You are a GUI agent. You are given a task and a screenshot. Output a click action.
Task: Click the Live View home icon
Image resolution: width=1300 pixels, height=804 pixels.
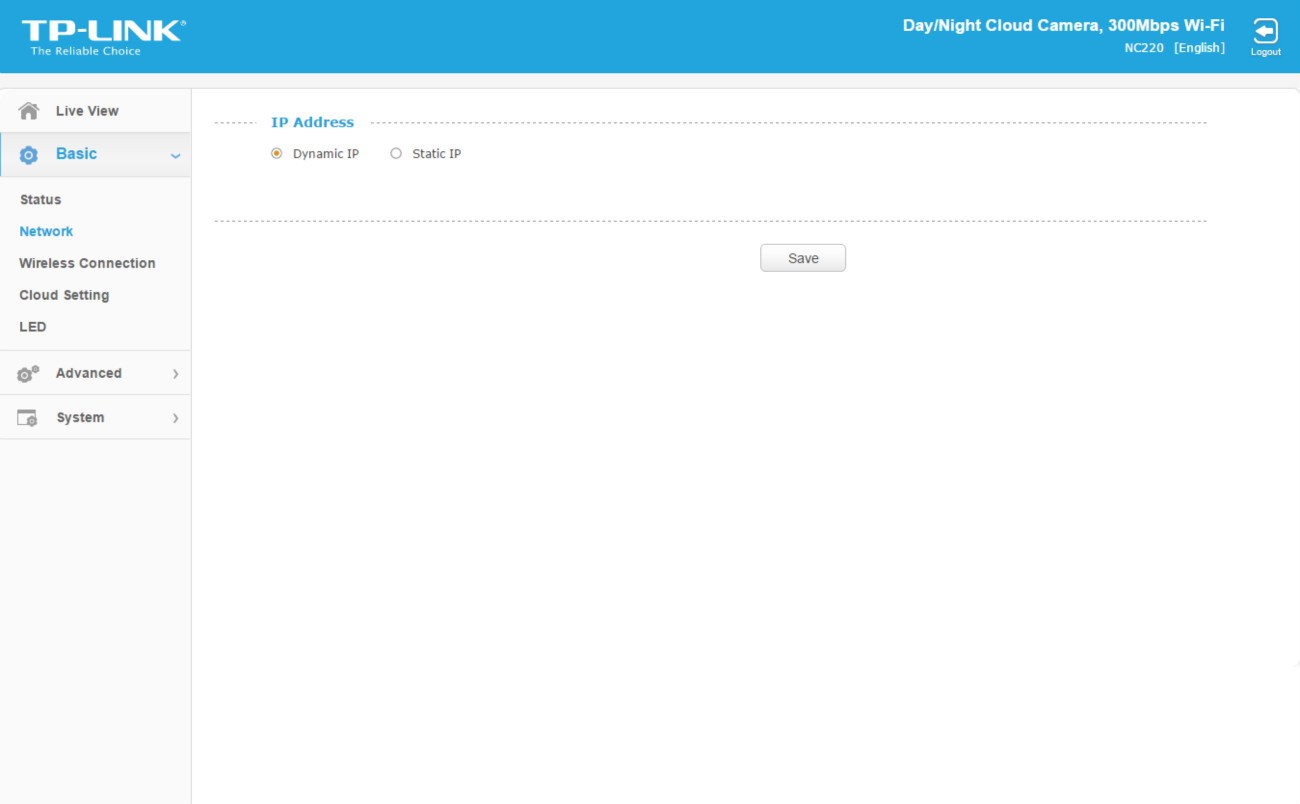pyautogui.click(x=29, y=111)
